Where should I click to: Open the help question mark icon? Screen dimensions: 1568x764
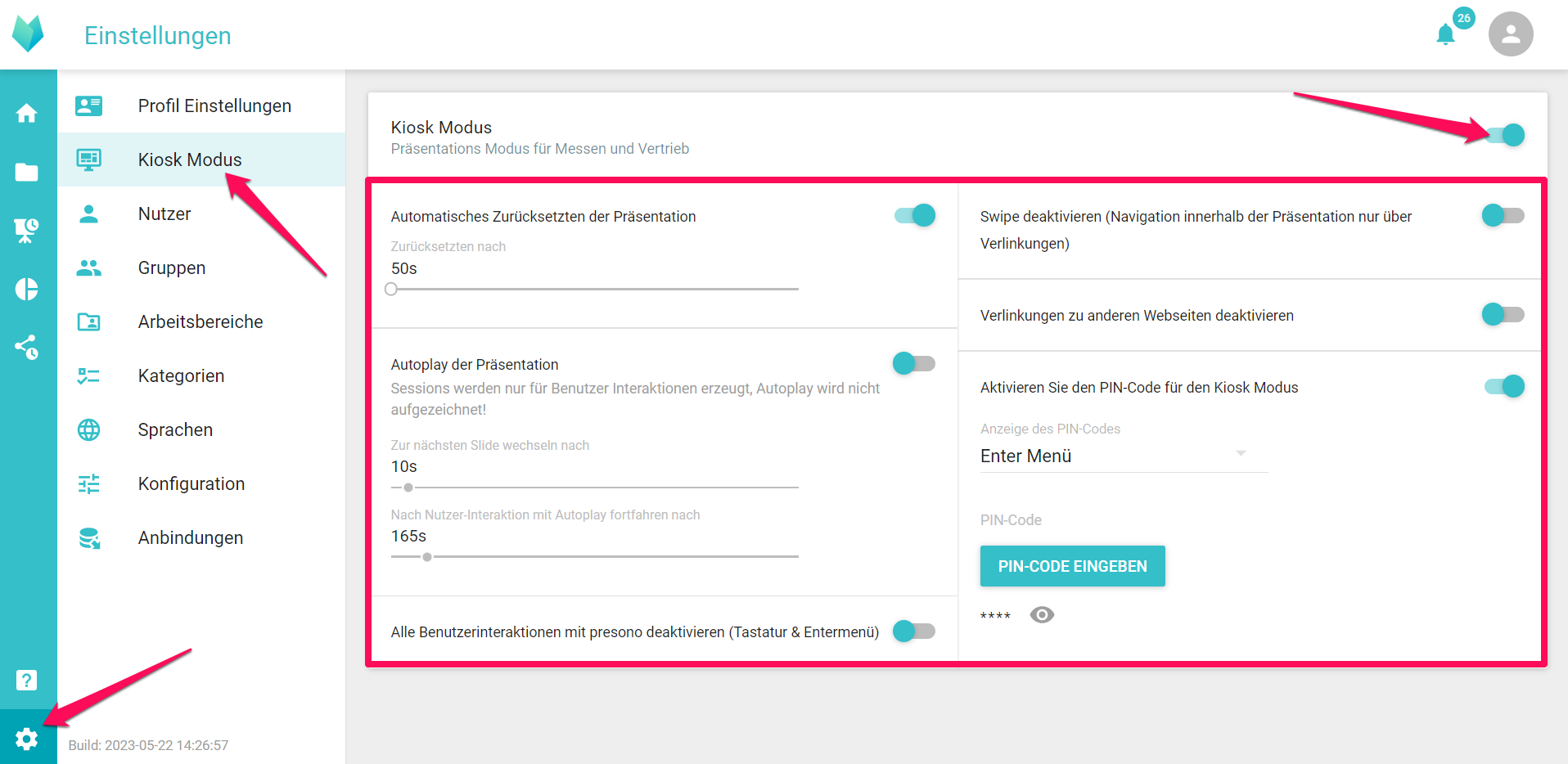27,680
